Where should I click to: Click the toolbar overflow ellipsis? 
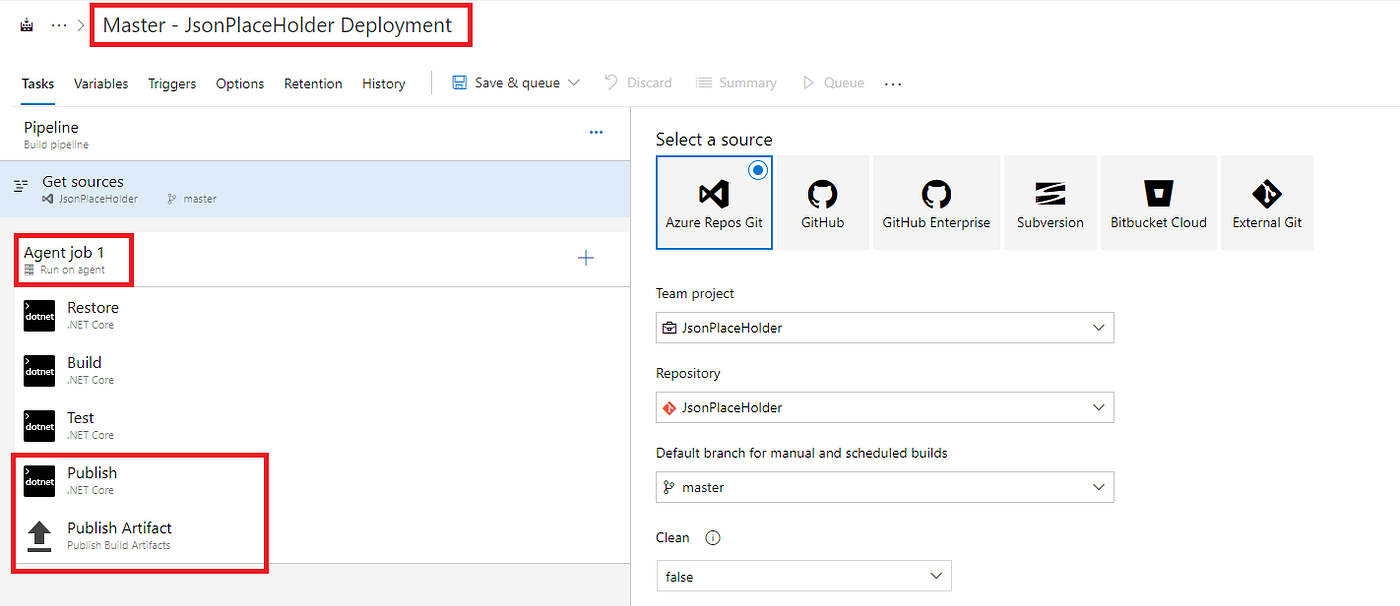893,84
